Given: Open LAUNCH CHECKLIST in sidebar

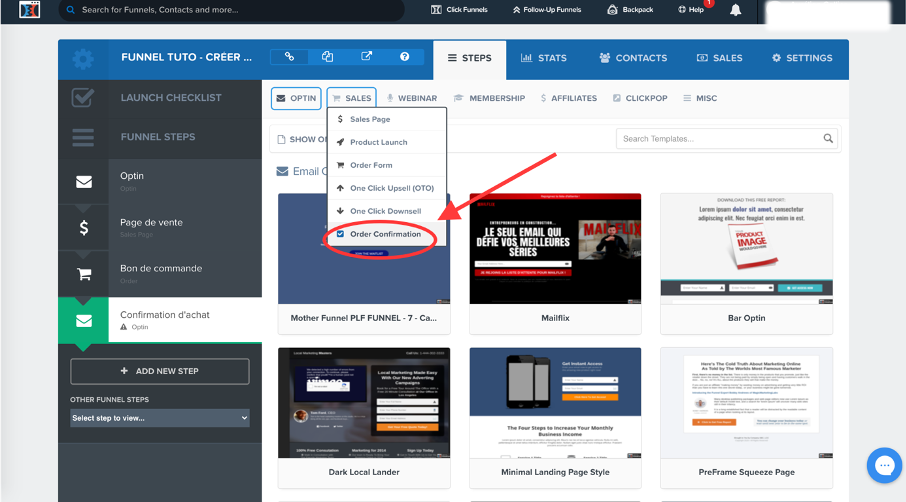Looking at the screenshot, I should tap(170, 98).
